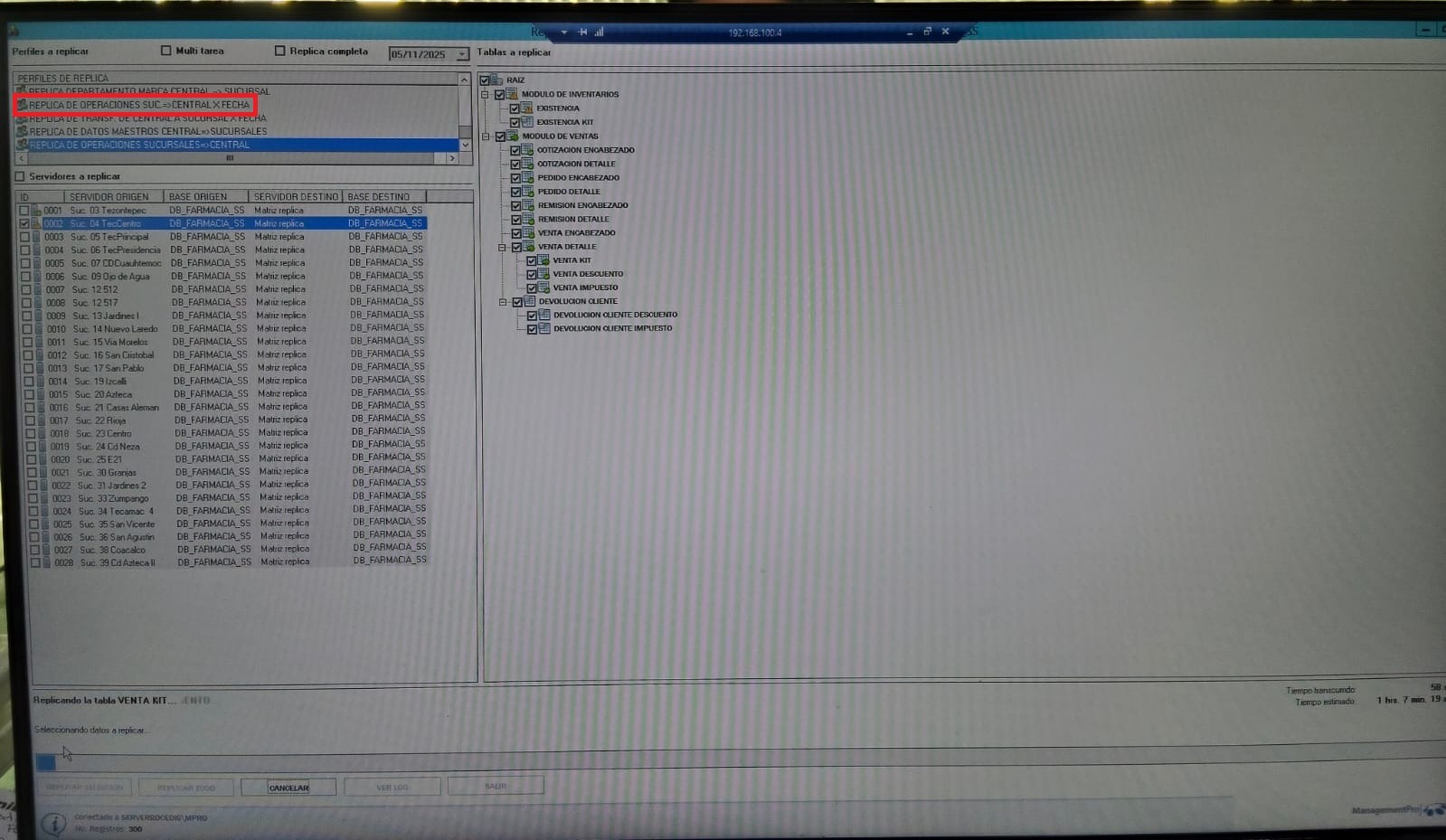Click the SERVIDOR ORIGEN column header
The width and height of the screenshot is (1446, 840).
109,197
